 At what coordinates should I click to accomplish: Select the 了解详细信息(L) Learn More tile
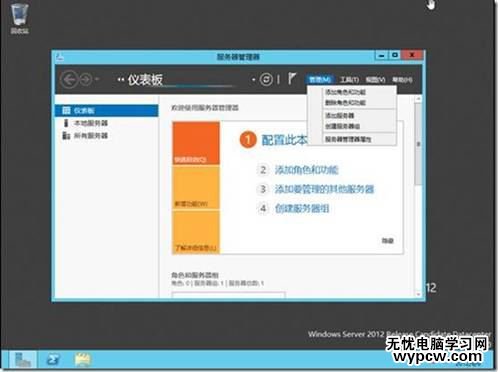(196, 232)
